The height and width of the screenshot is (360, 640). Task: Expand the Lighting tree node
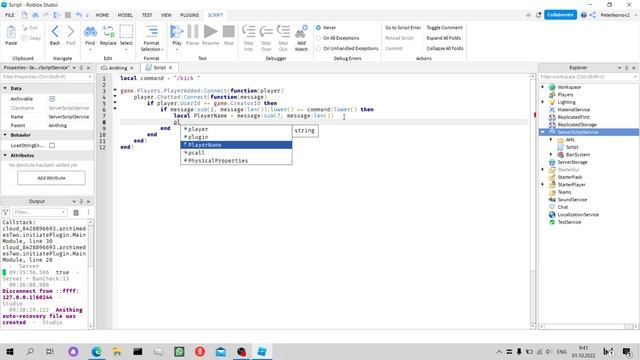point(542,102)
